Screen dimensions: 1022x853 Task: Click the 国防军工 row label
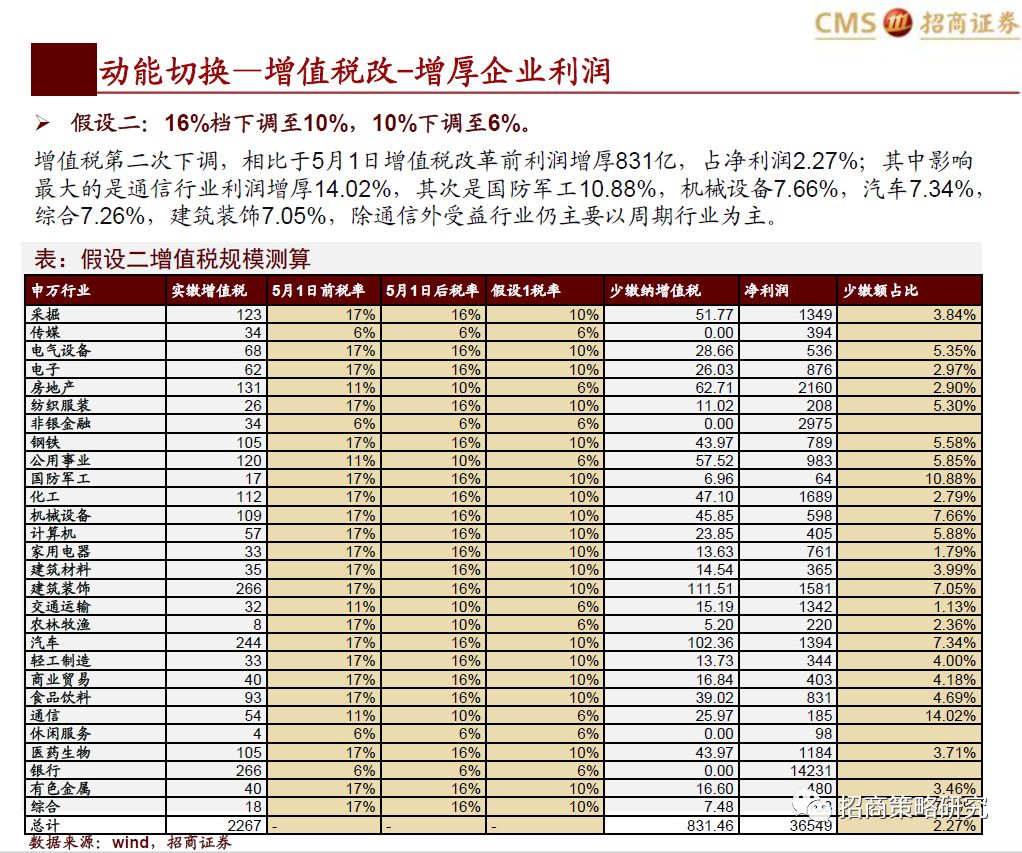(60, 478)
